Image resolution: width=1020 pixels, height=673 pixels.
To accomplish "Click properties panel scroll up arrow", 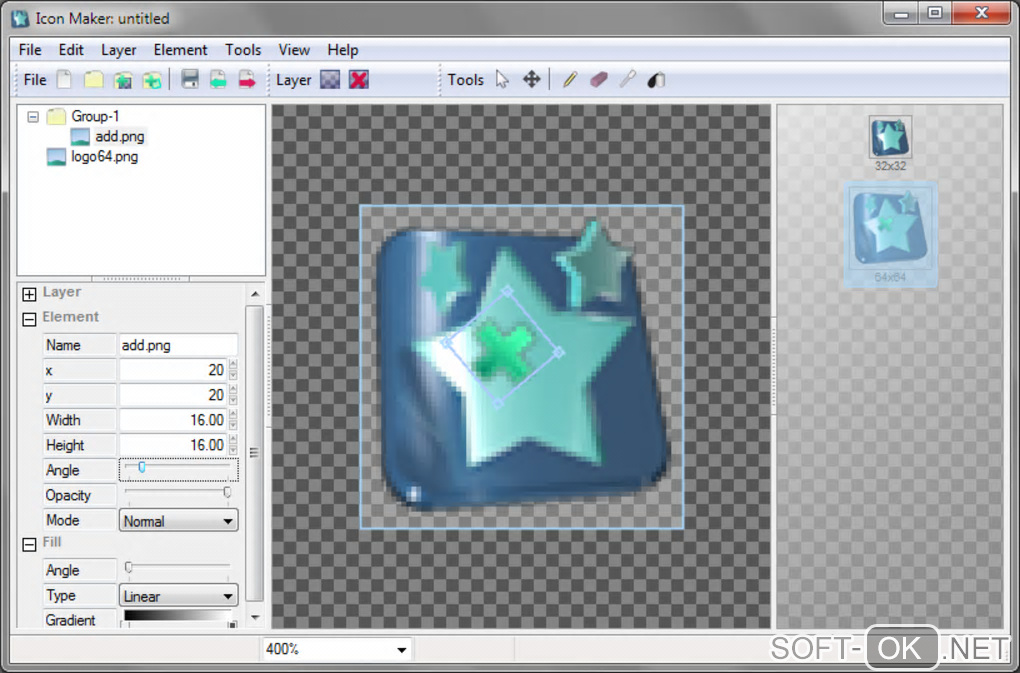I will [255, 295].
